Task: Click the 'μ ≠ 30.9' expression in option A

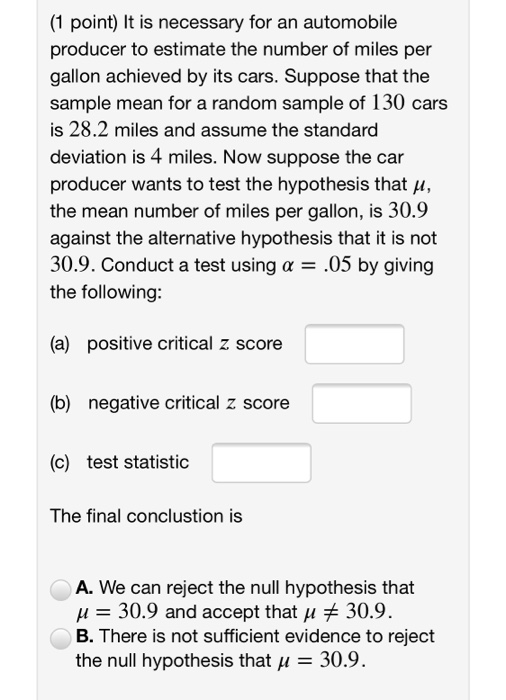Action: pyautogui.click(x=347, y=612)
